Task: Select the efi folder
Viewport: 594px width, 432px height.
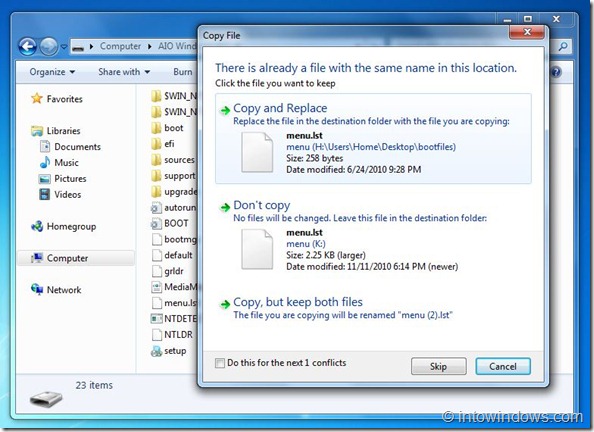Action: click(x=169, y=144)
